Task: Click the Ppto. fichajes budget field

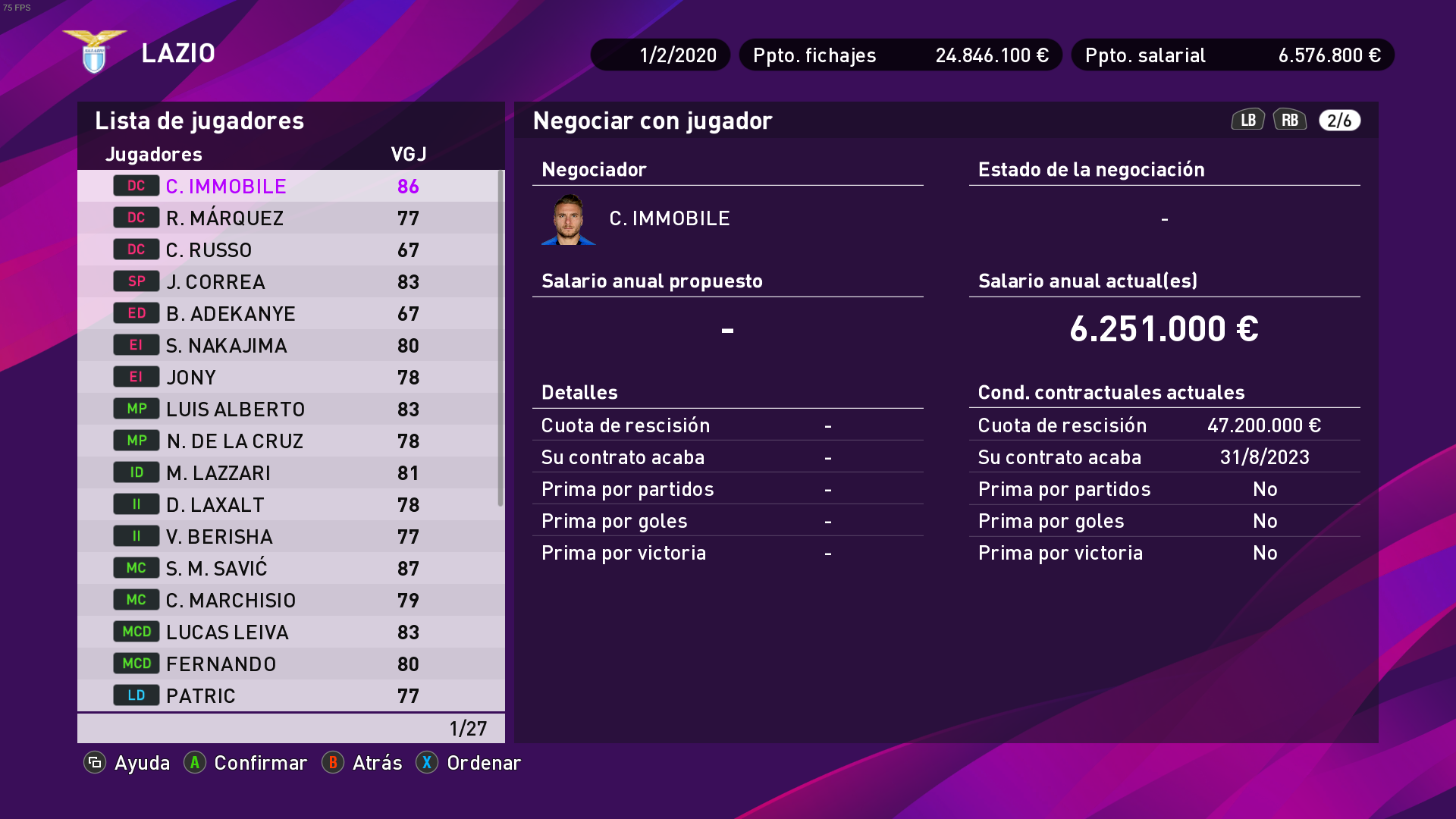Action: (x=900, y=55)
